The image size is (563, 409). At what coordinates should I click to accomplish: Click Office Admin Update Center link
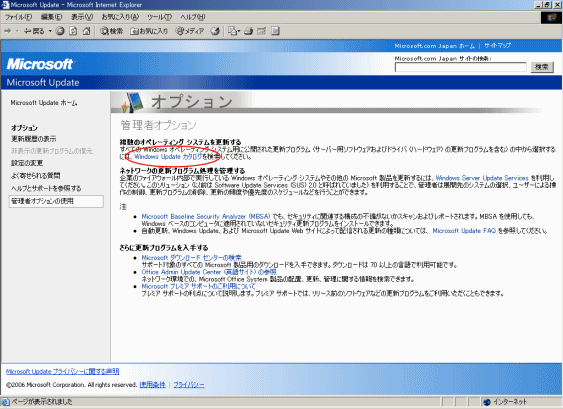point(209,272)
